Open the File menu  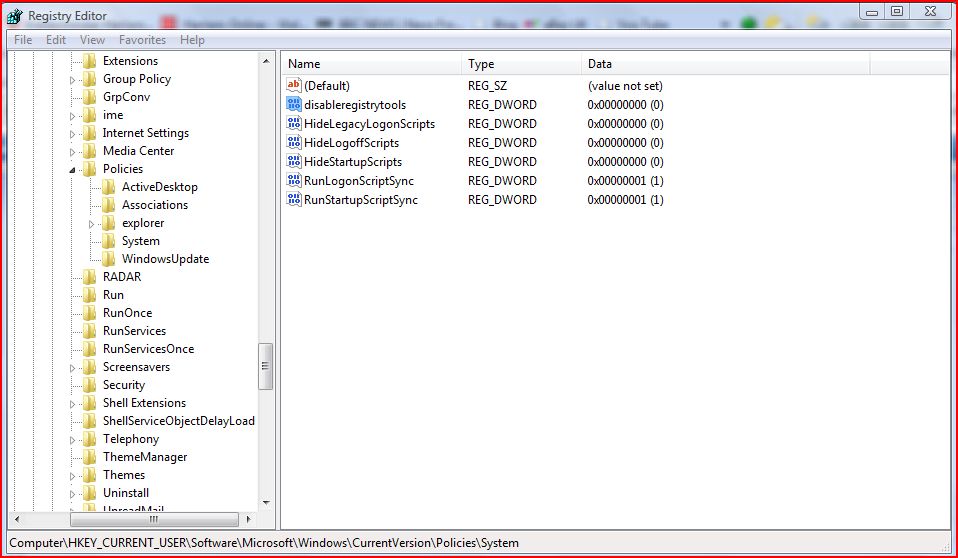click(x=23, y=40)
